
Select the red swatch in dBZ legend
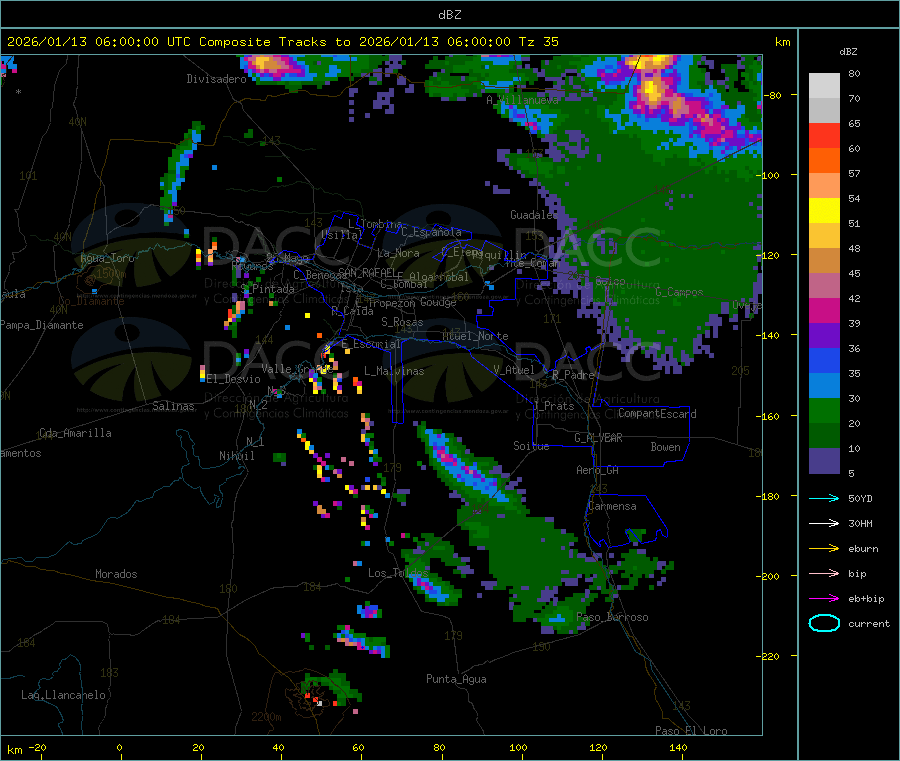(x=824, y=135)
